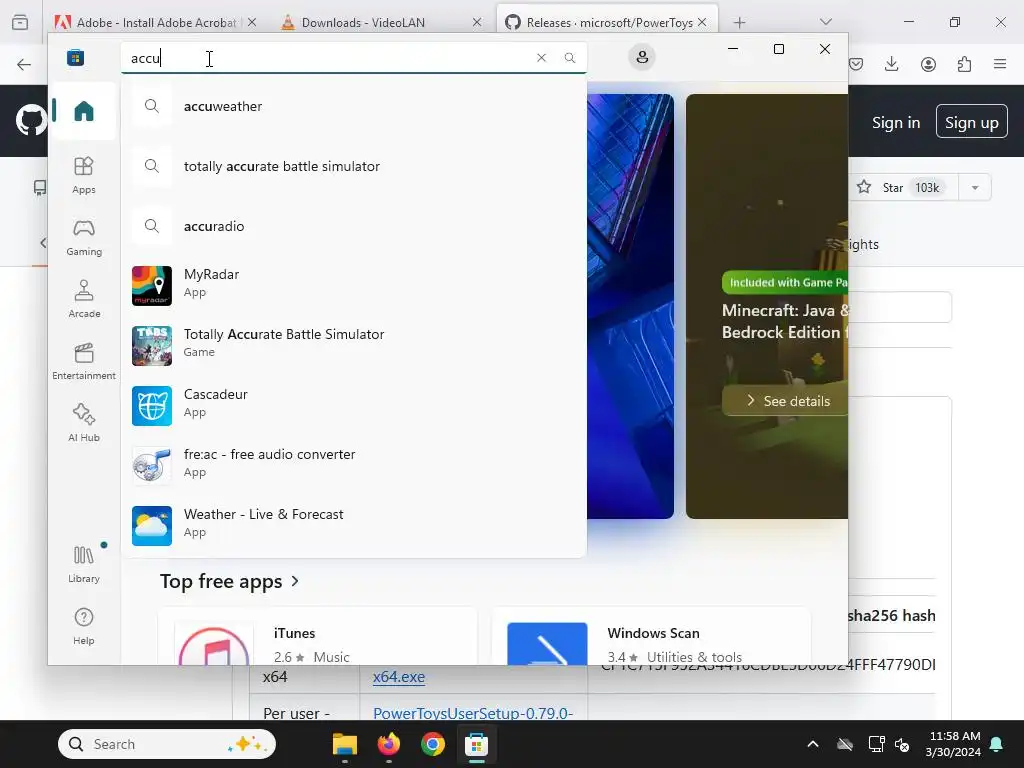
Task: Open the Library in Store sidebar
Action: pos(84,564)
